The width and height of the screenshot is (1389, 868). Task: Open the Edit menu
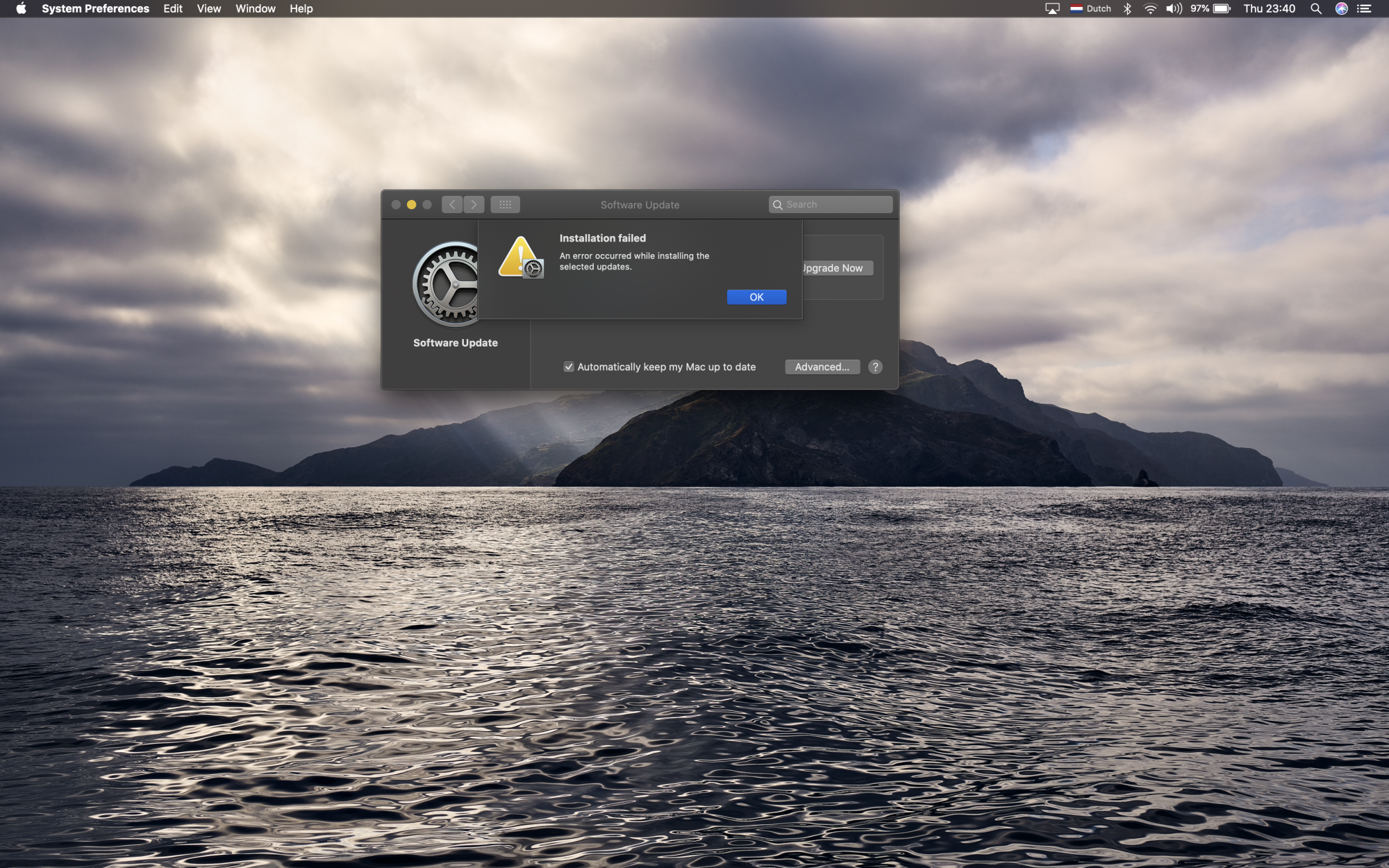coord(173,8)
